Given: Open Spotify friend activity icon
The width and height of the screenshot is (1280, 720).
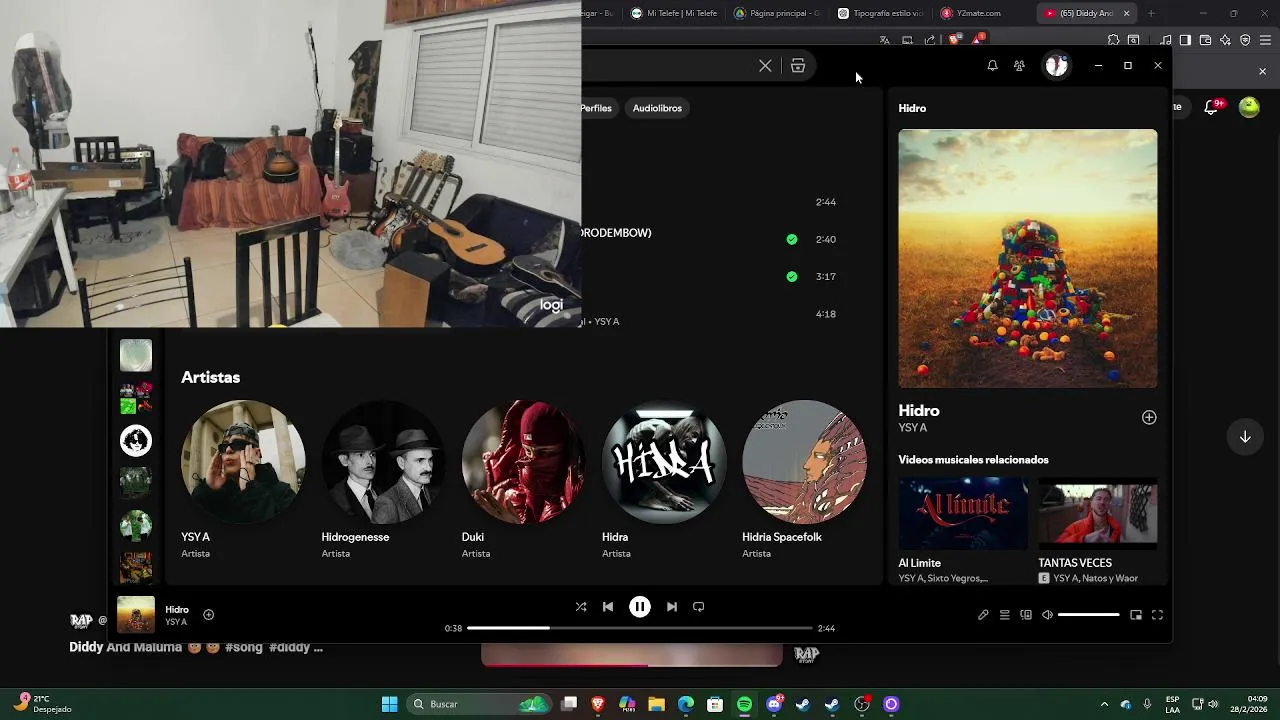Looking at the screenshot, I should tap(1019, 66).
